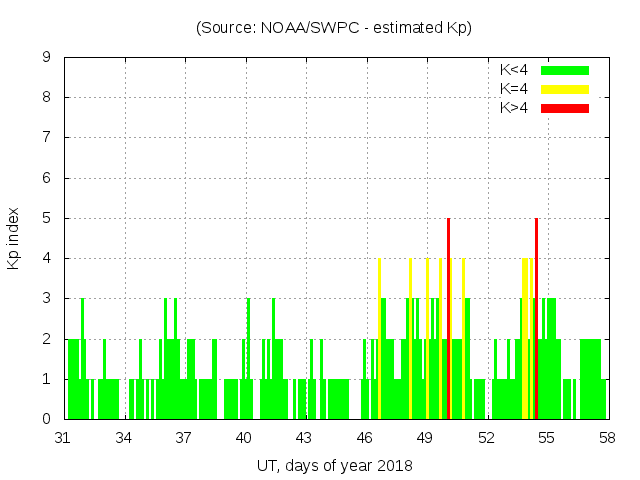Click the y-axis tick label 5
The image size is (640, 480).
click(46, 218)
